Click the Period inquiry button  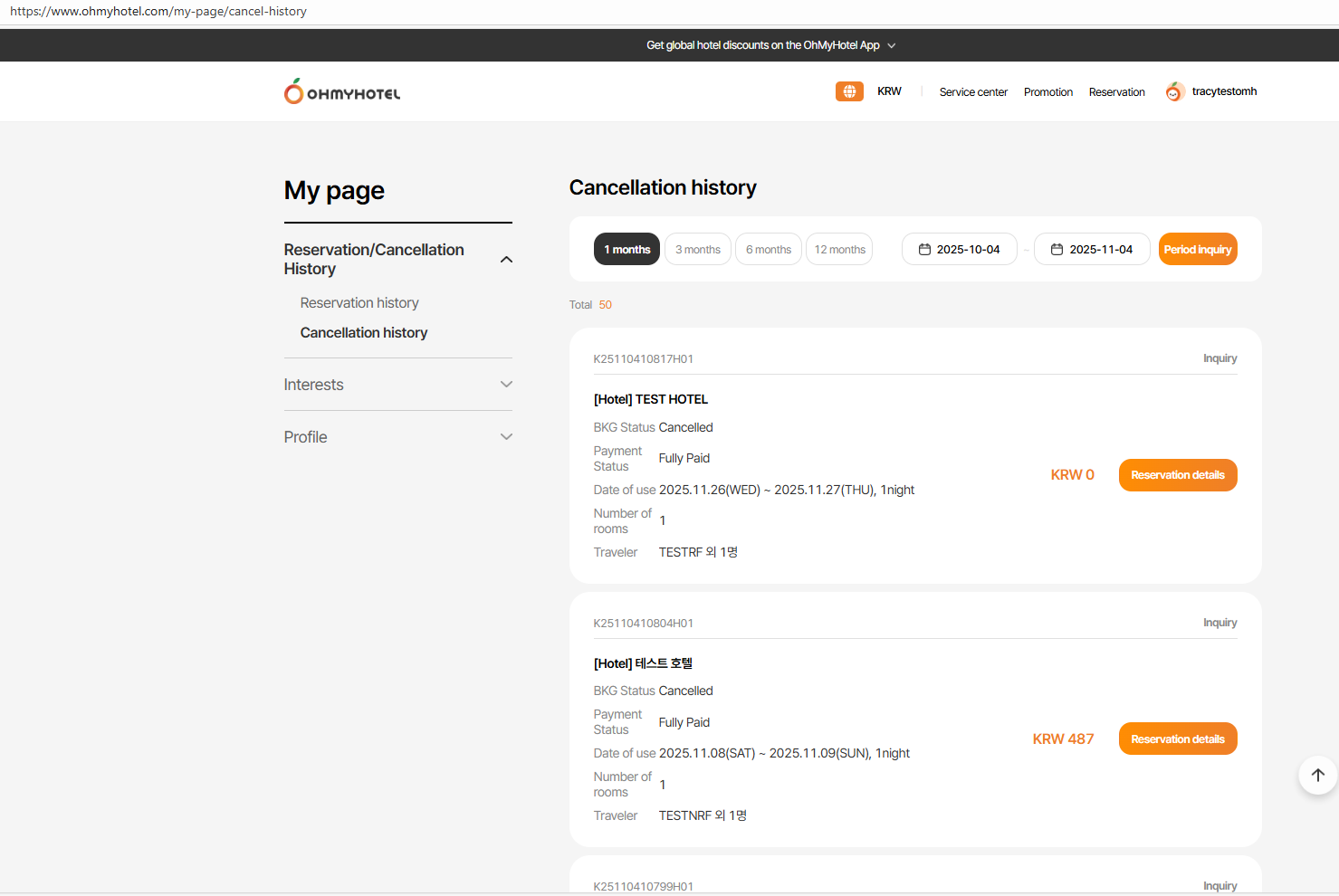1197,249
